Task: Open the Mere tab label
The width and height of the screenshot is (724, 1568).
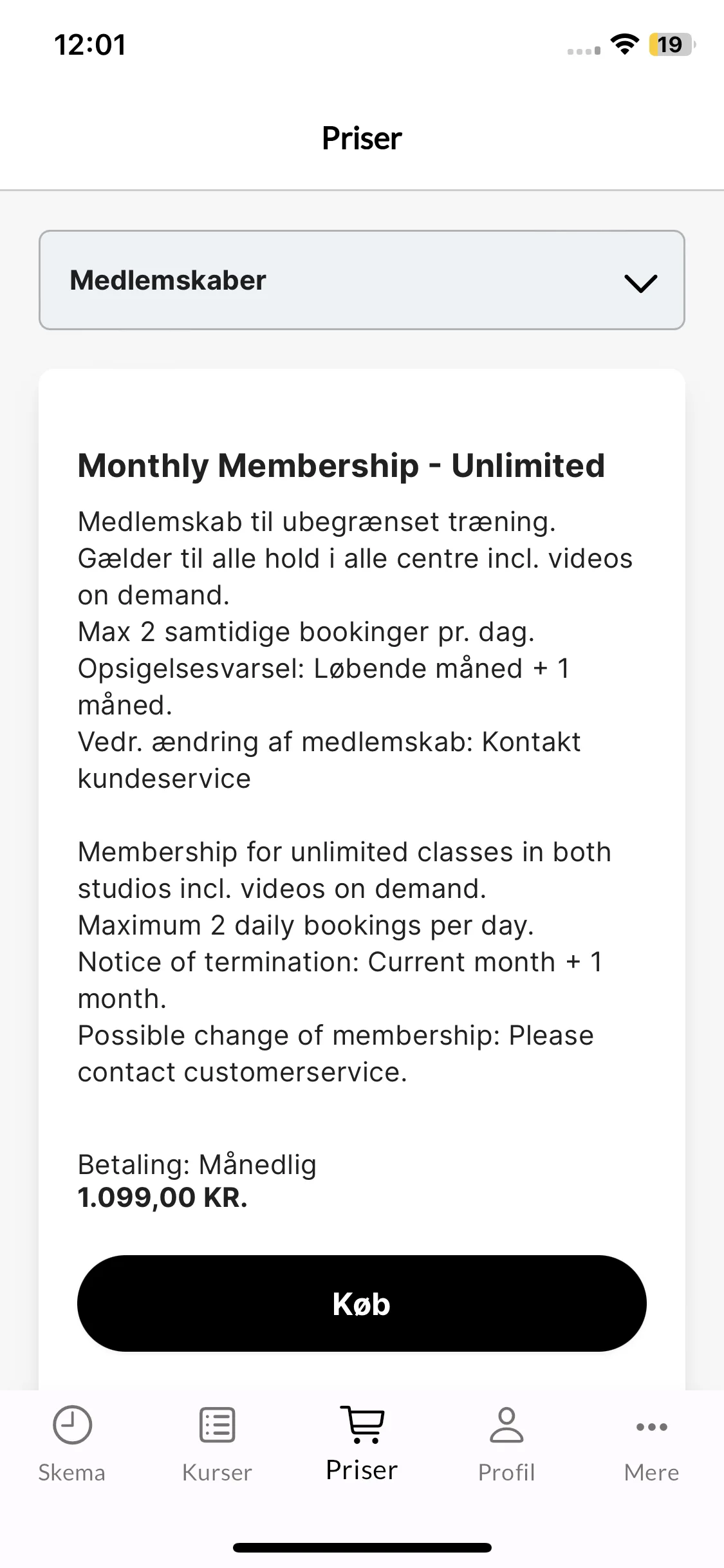Action: (x=651, y=1472)
